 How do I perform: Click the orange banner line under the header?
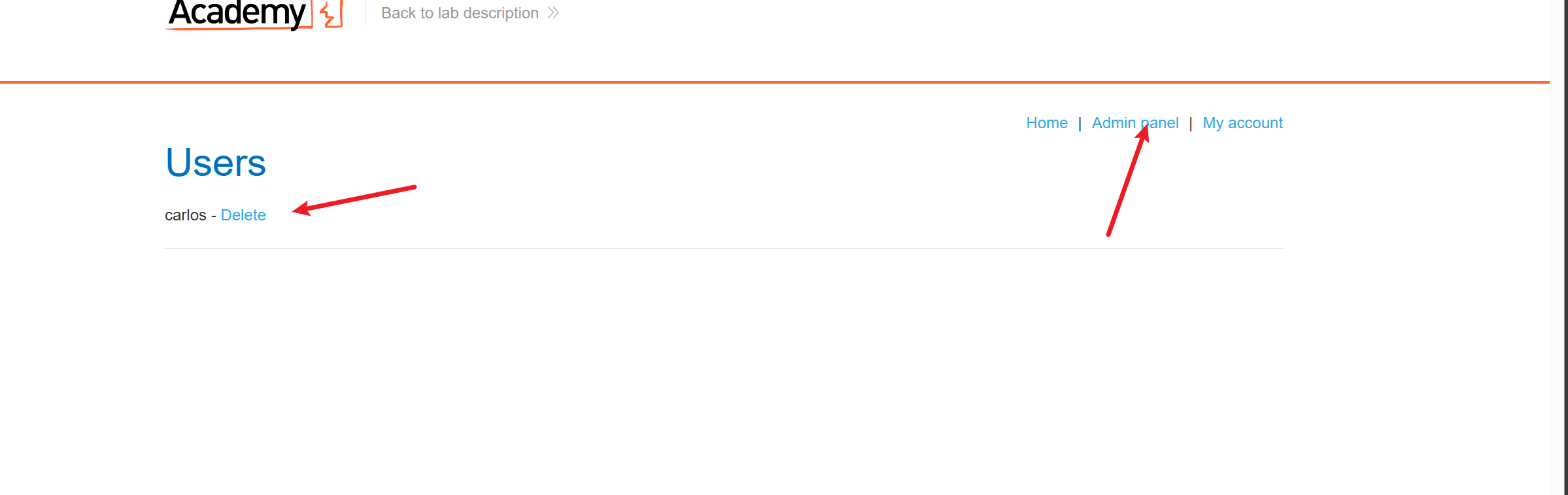[784, 82]
